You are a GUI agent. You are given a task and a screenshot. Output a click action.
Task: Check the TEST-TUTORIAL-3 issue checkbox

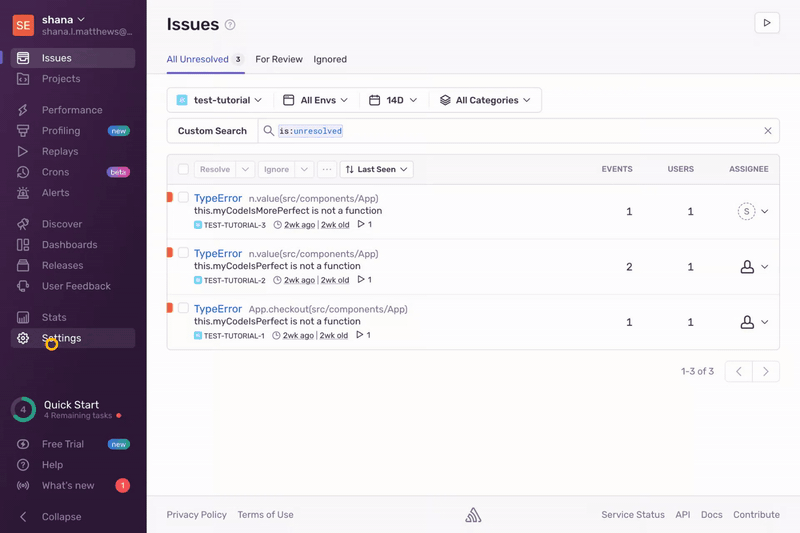pos(183,198)
